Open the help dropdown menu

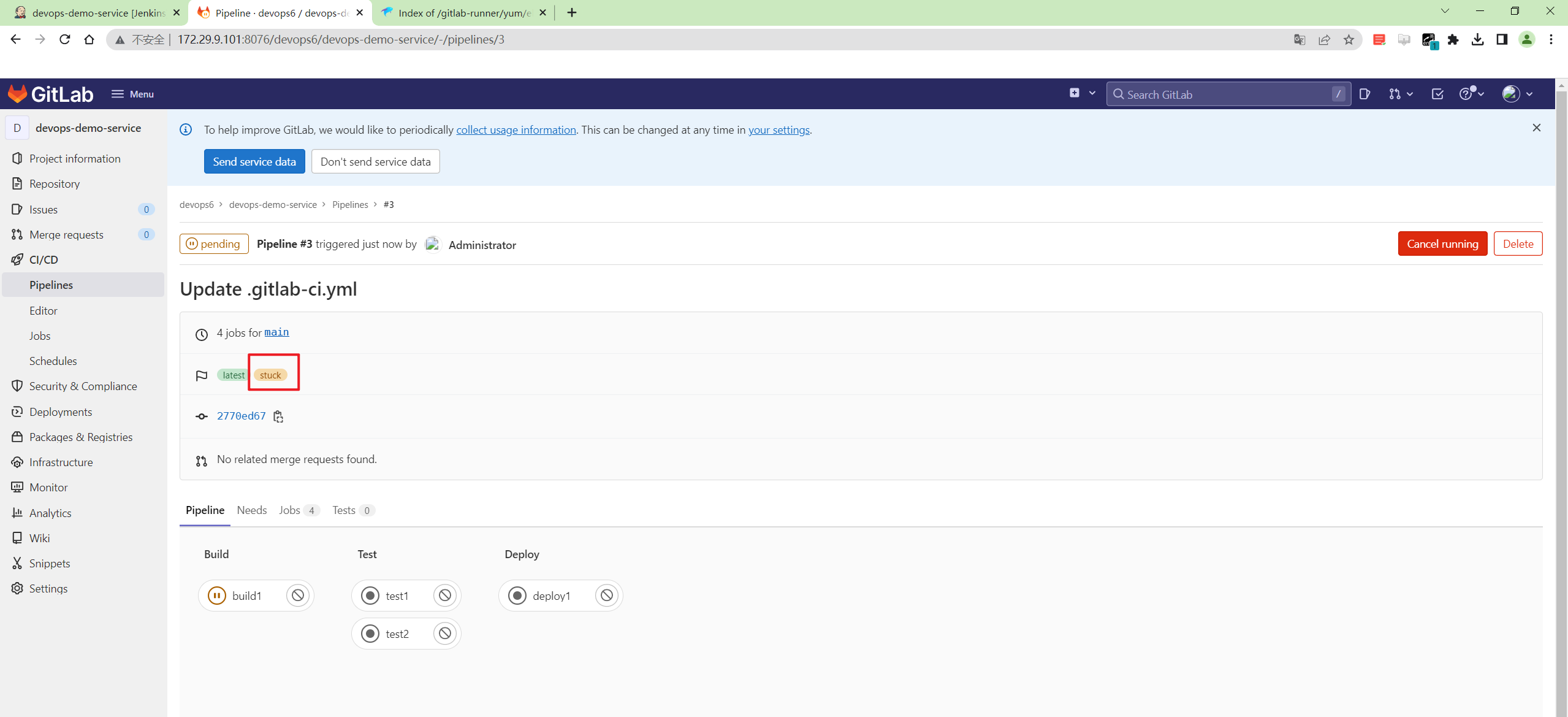coord(1471,94)
